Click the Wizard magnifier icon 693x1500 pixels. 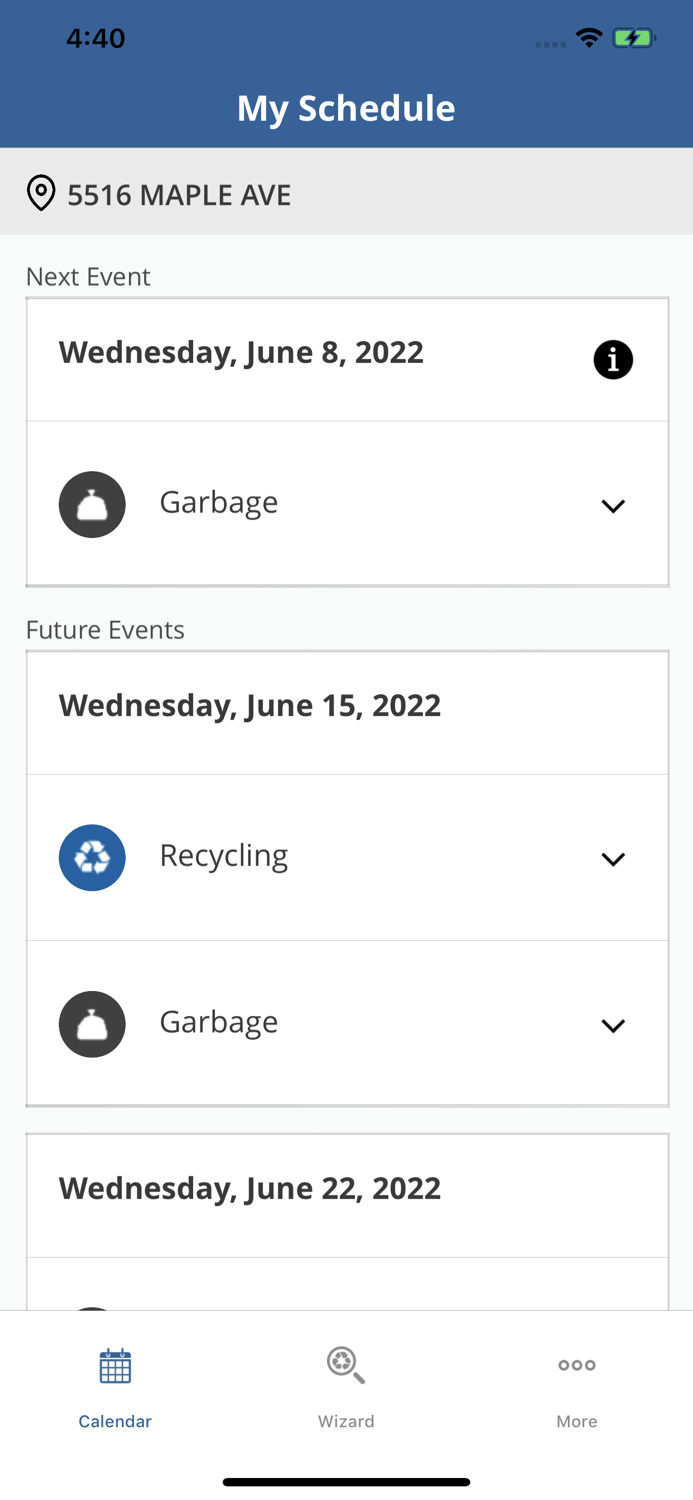coord(346,1365)
